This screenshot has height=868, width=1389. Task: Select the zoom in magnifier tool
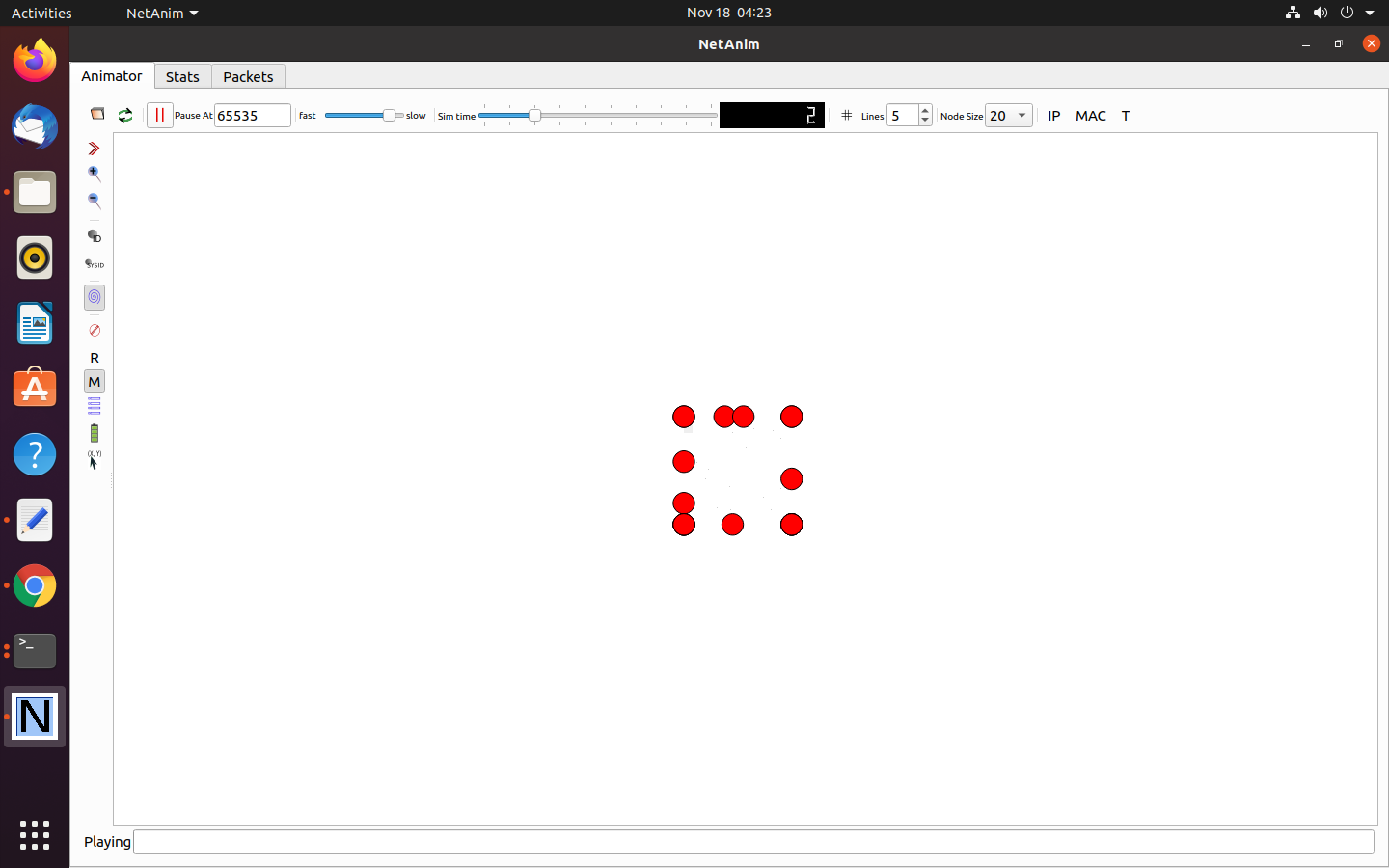94,174
